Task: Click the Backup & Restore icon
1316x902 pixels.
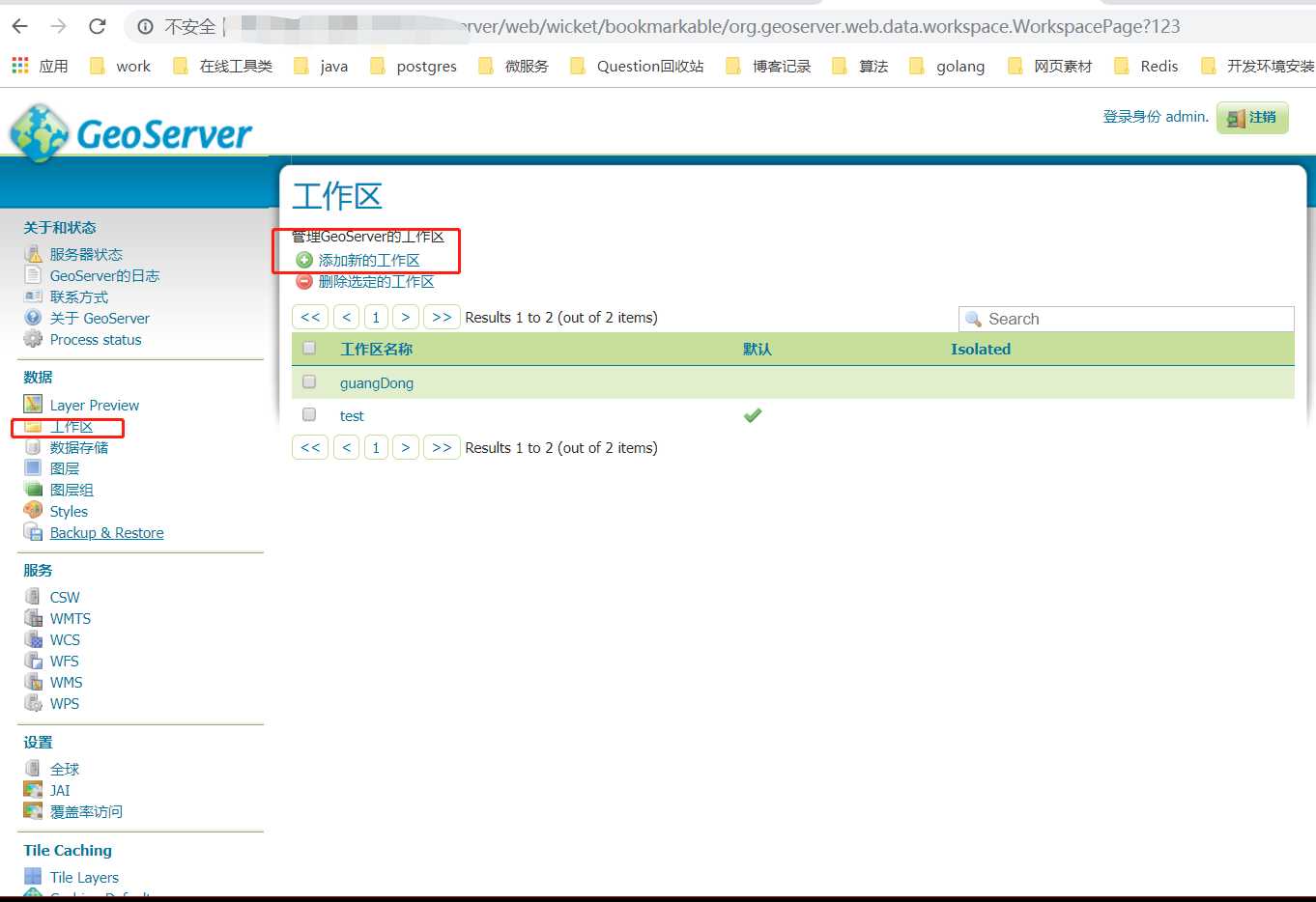Action: pyautogui.click(x=33, y=532)
